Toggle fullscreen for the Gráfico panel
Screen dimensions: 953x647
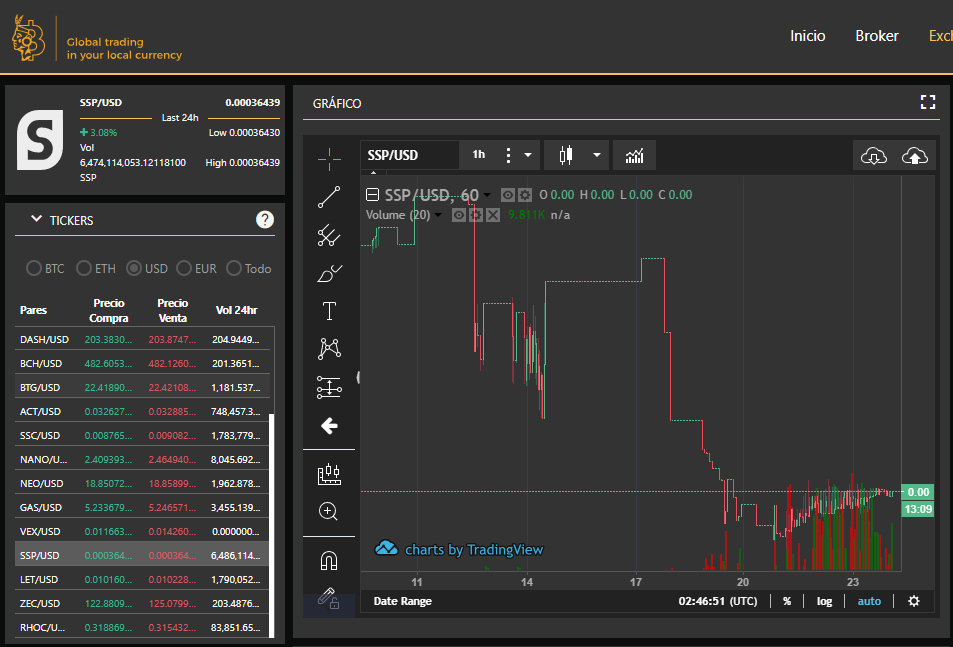(x=927, y=102)
